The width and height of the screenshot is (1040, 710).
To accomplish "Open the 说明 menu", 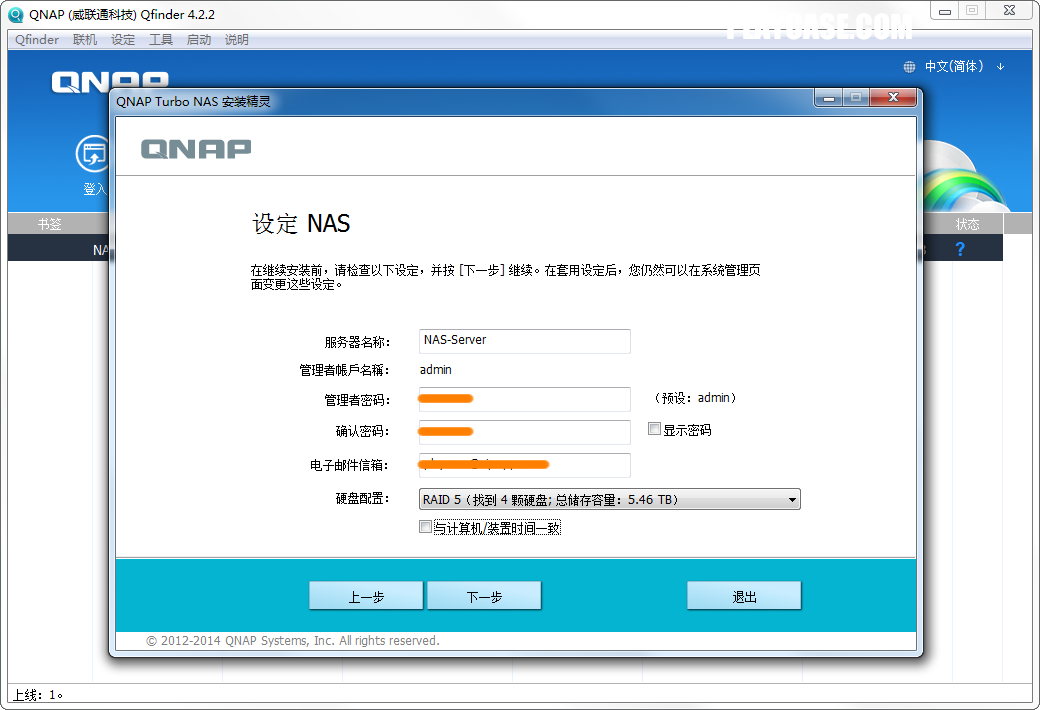I will 236,40.
